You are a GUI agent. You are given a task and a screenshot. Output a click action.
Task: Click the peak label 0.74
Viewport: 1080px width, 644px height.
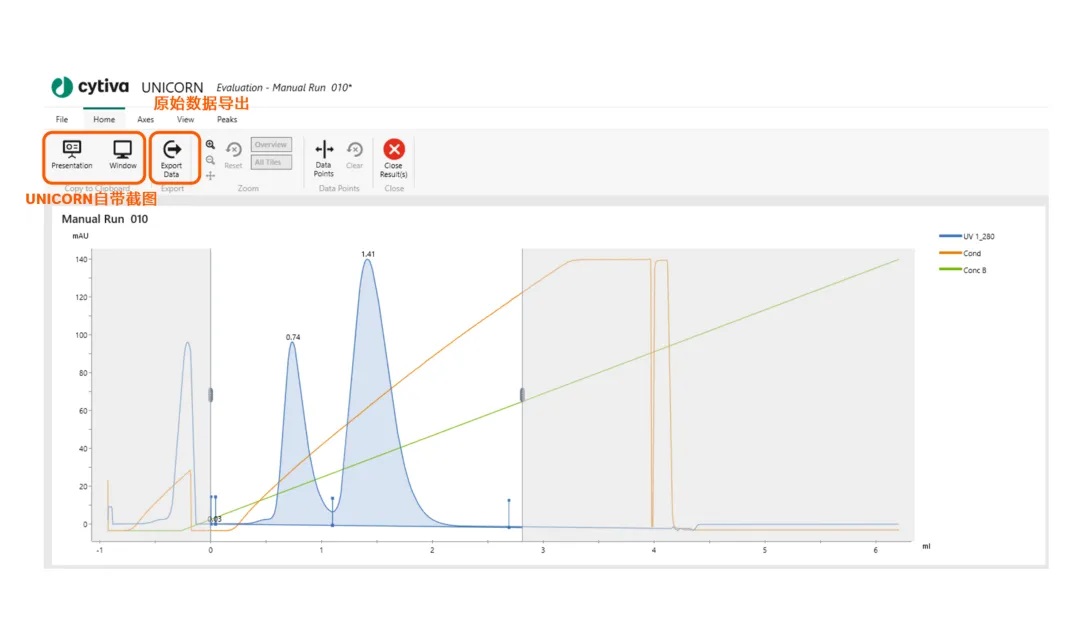tap(293, 337)
